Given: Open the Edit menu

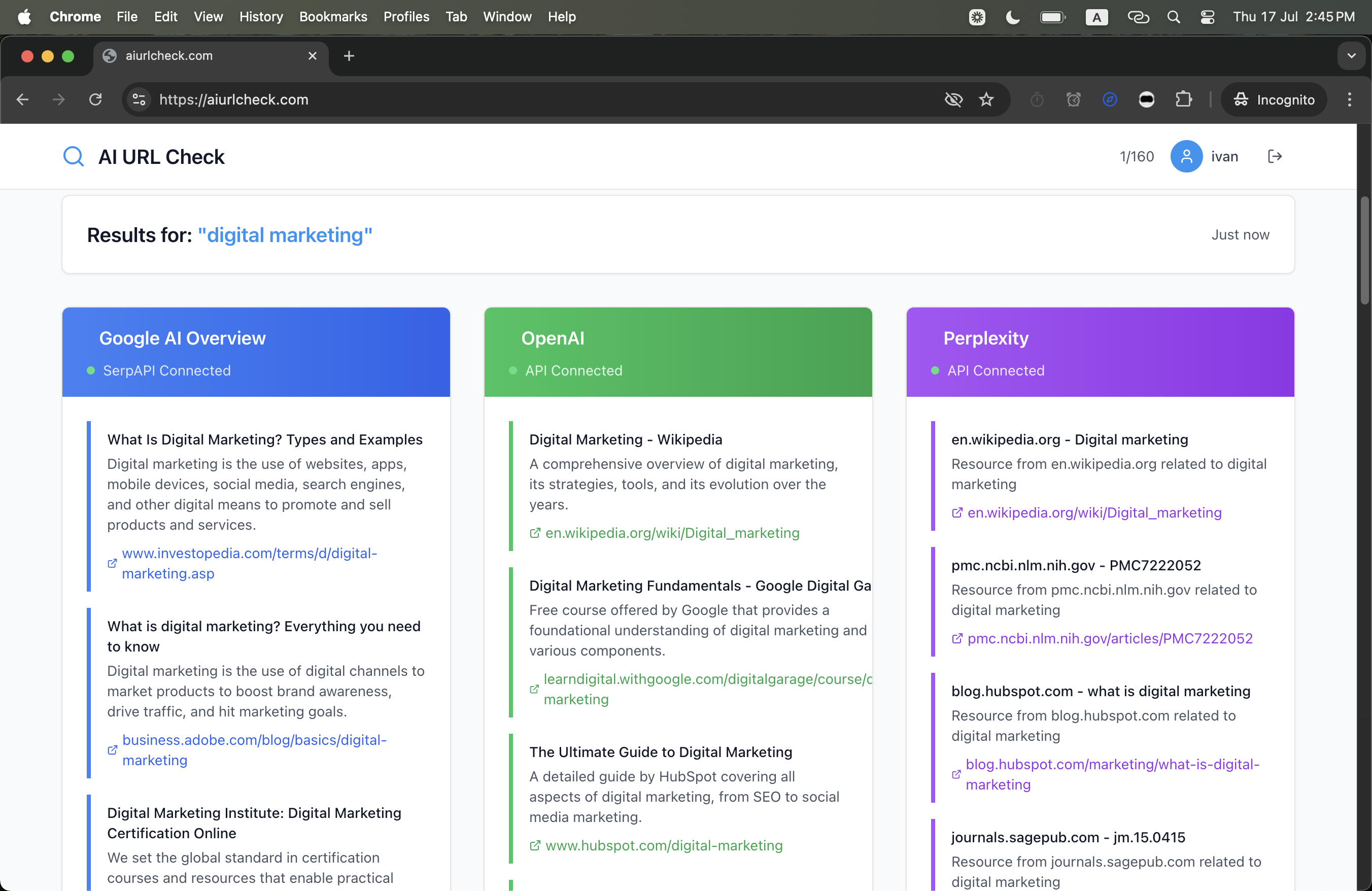Looking at the screenshot, I should [165, 17].
